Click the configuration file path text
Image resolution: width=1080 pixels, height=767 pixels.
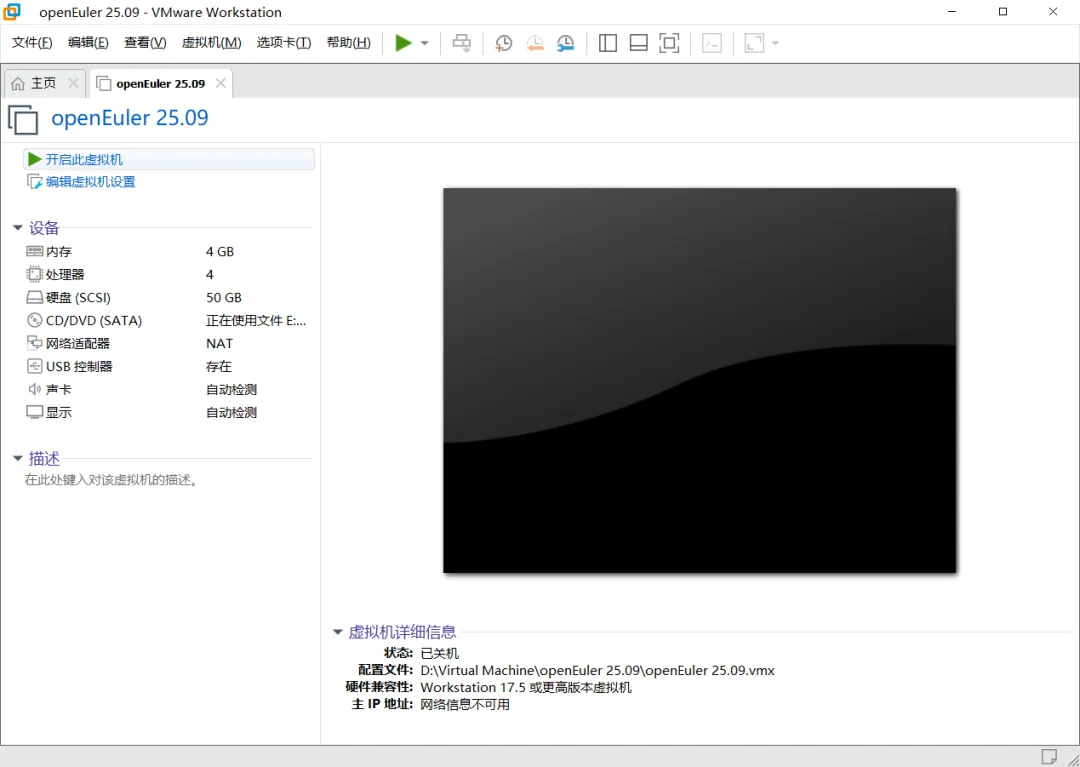(597, 671)
